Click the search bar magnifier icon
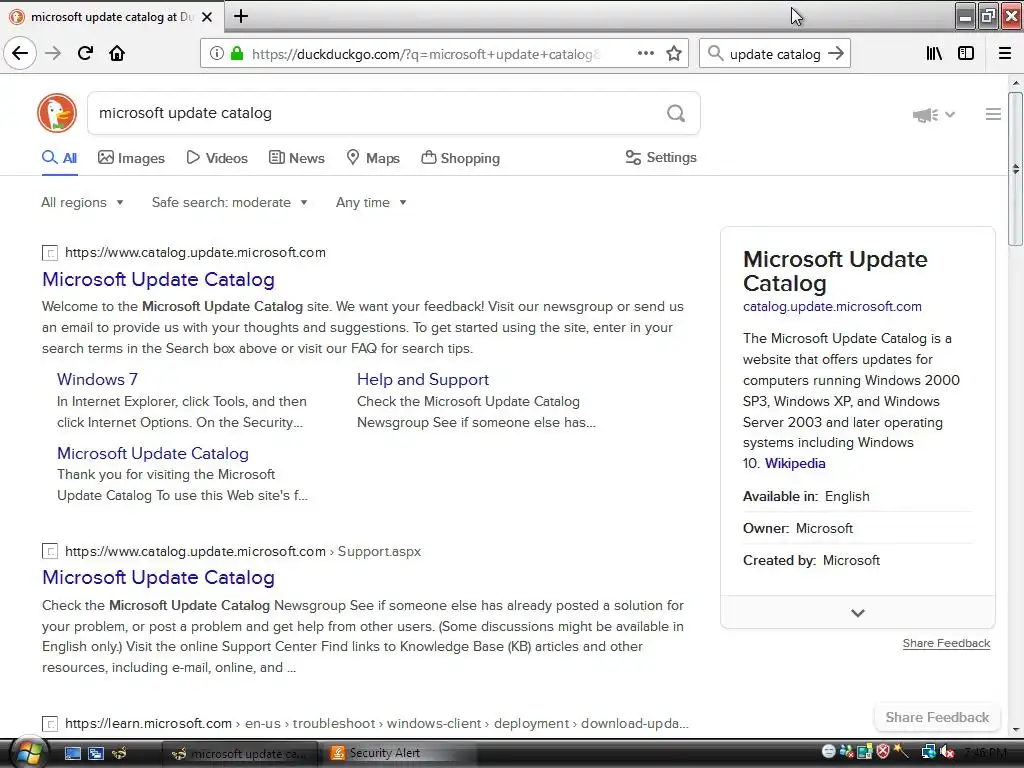Image resolution: width=1024 pixels, height=768 pixels. [x=716, y=54]
